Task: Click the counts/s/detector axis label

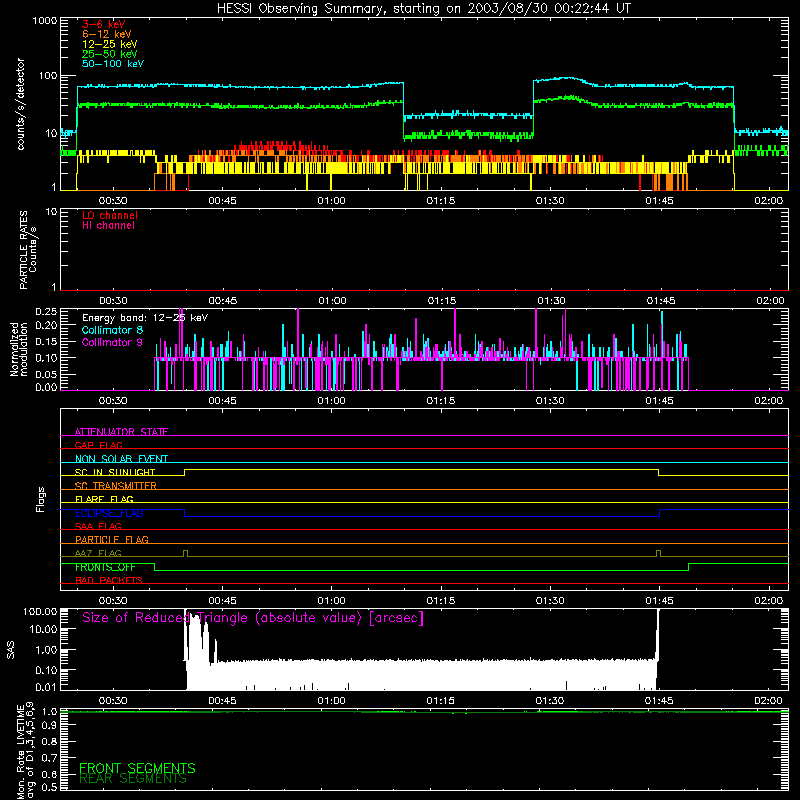Action: (x=21, y=104)
